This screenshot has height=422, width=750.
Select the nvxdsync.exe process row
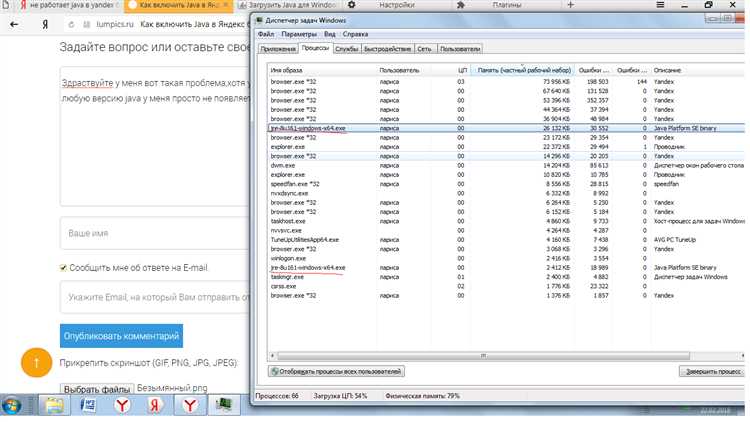[x=506, y=193]
